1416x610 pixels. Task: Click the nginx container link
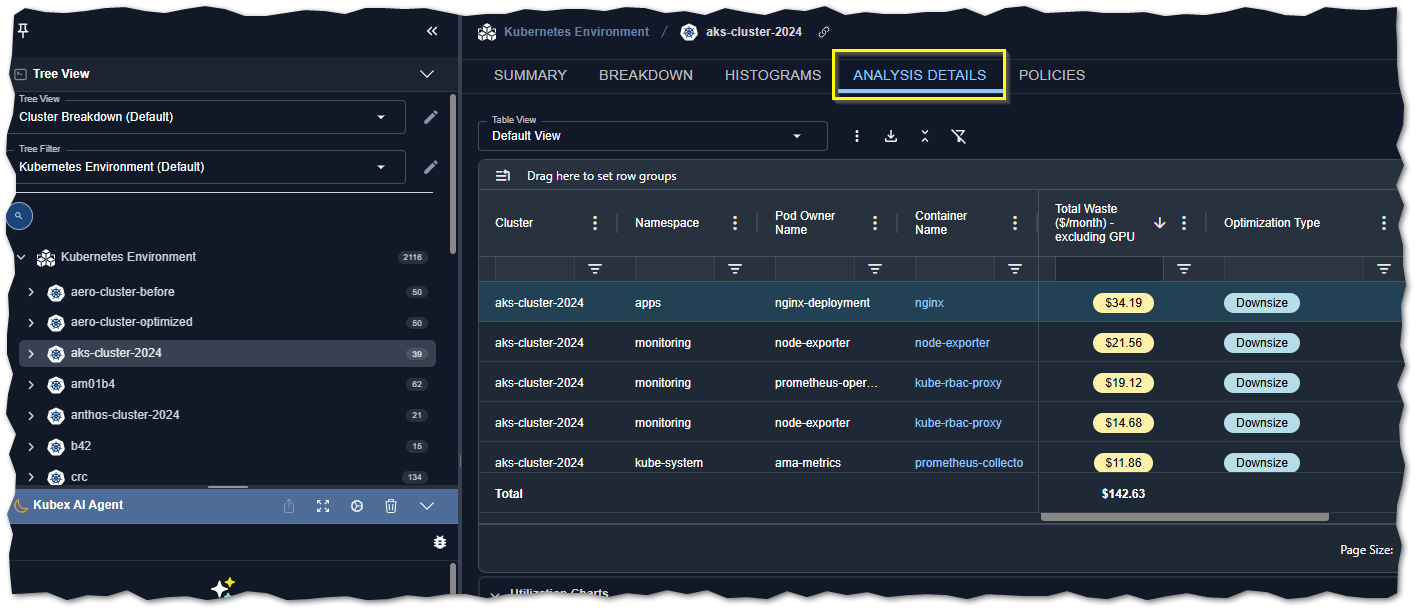point(929,303)
